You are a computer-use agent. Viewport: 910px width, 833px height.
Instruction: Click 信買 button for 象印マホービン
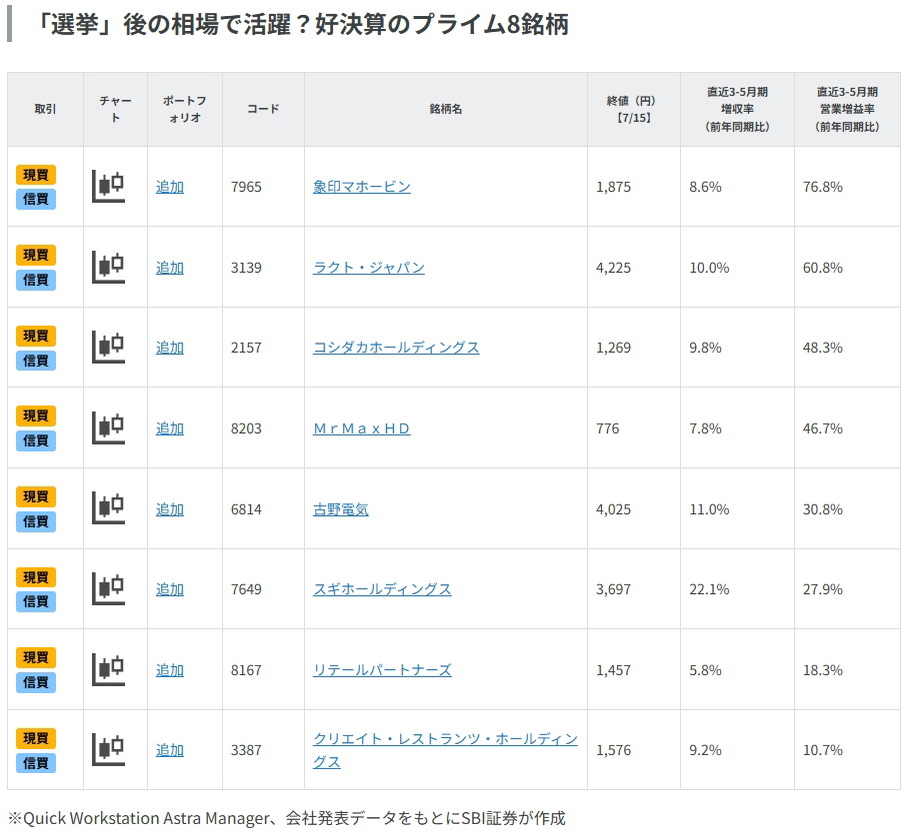click(x=36, y=199)
